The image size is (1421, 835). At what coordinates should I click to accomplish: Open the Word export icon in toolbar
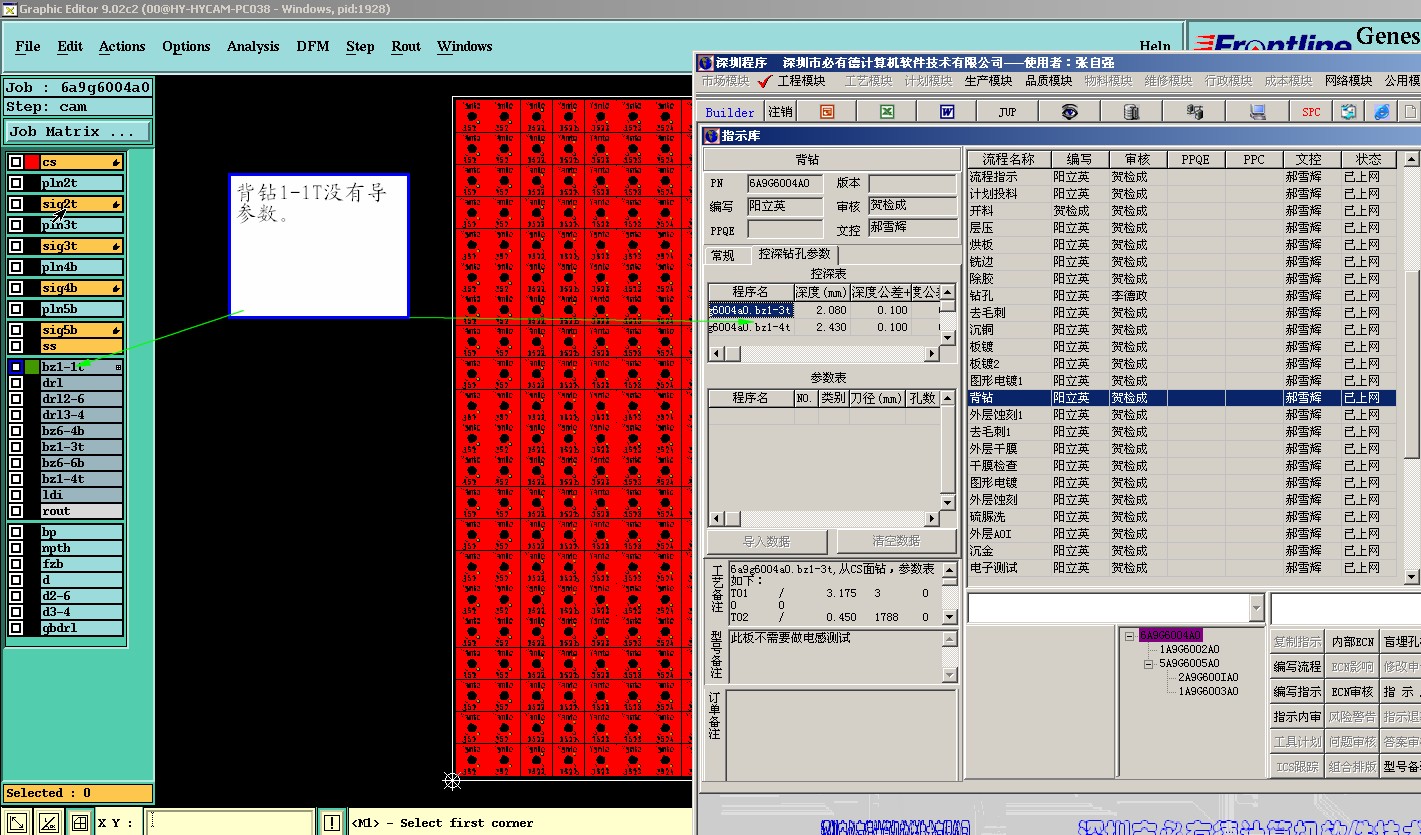click(947, 112)
